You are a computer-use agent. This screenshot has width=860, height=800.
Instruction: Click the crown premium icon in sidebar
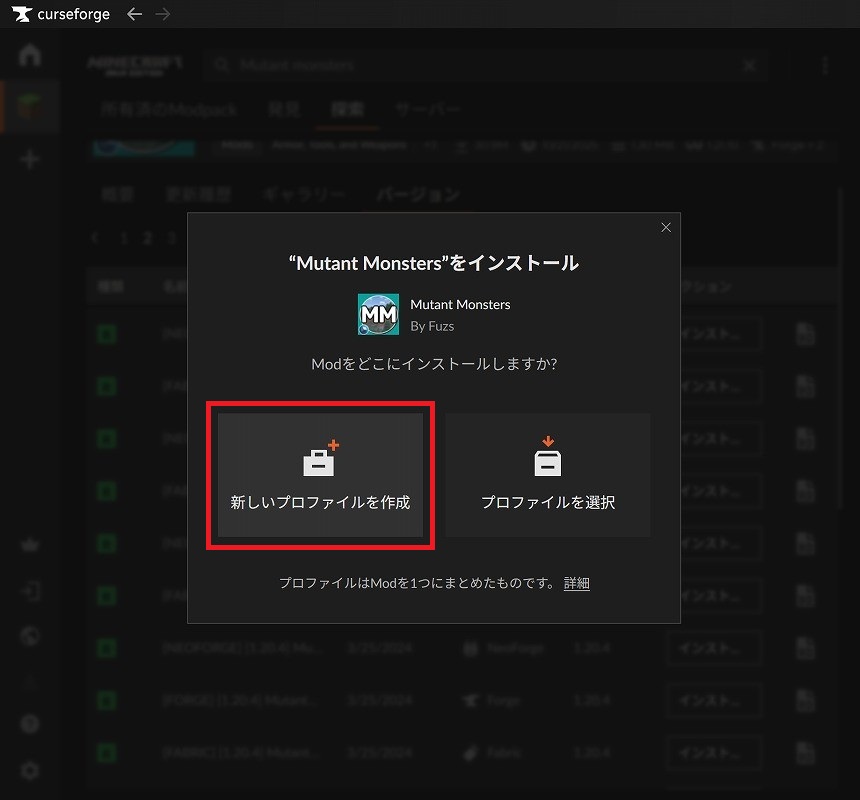30,545
